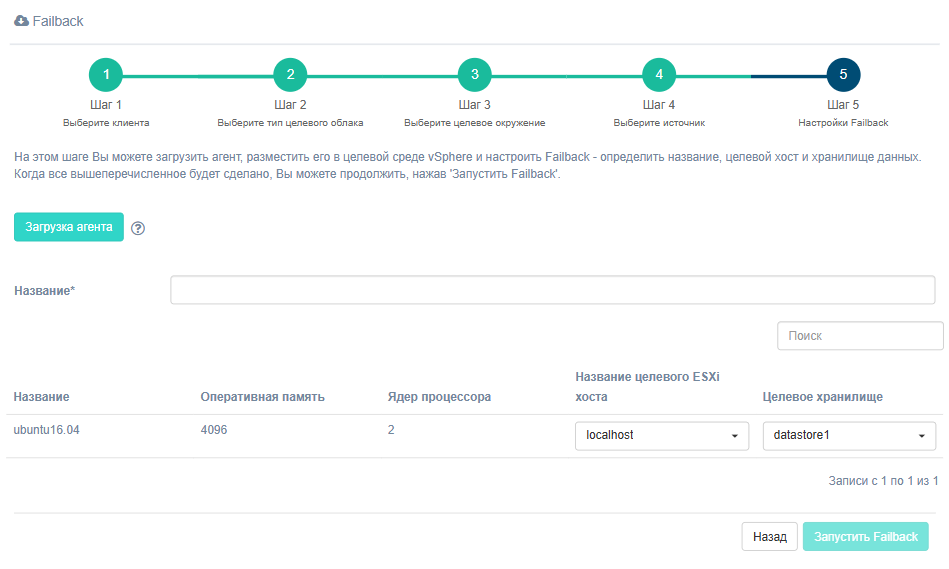949x569 pixels.
Task: Click the Выберите источник label
Action: tap(659, 123)
